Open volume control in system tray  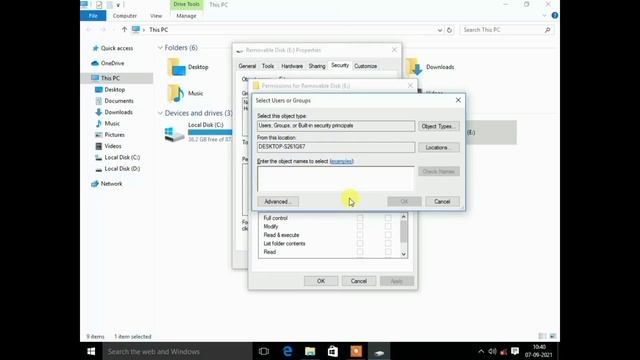pyautogui.click(x=493, y=351)
